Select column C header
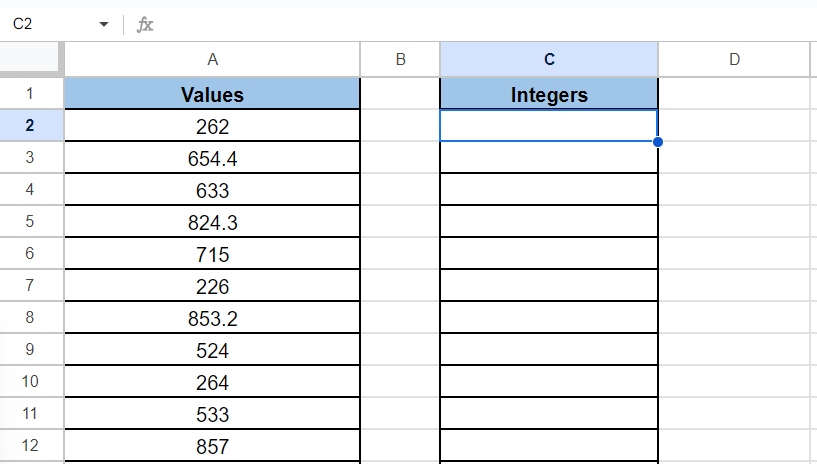Screen dimensions: 817x464 pyautogui.click(x=549, y=59)
